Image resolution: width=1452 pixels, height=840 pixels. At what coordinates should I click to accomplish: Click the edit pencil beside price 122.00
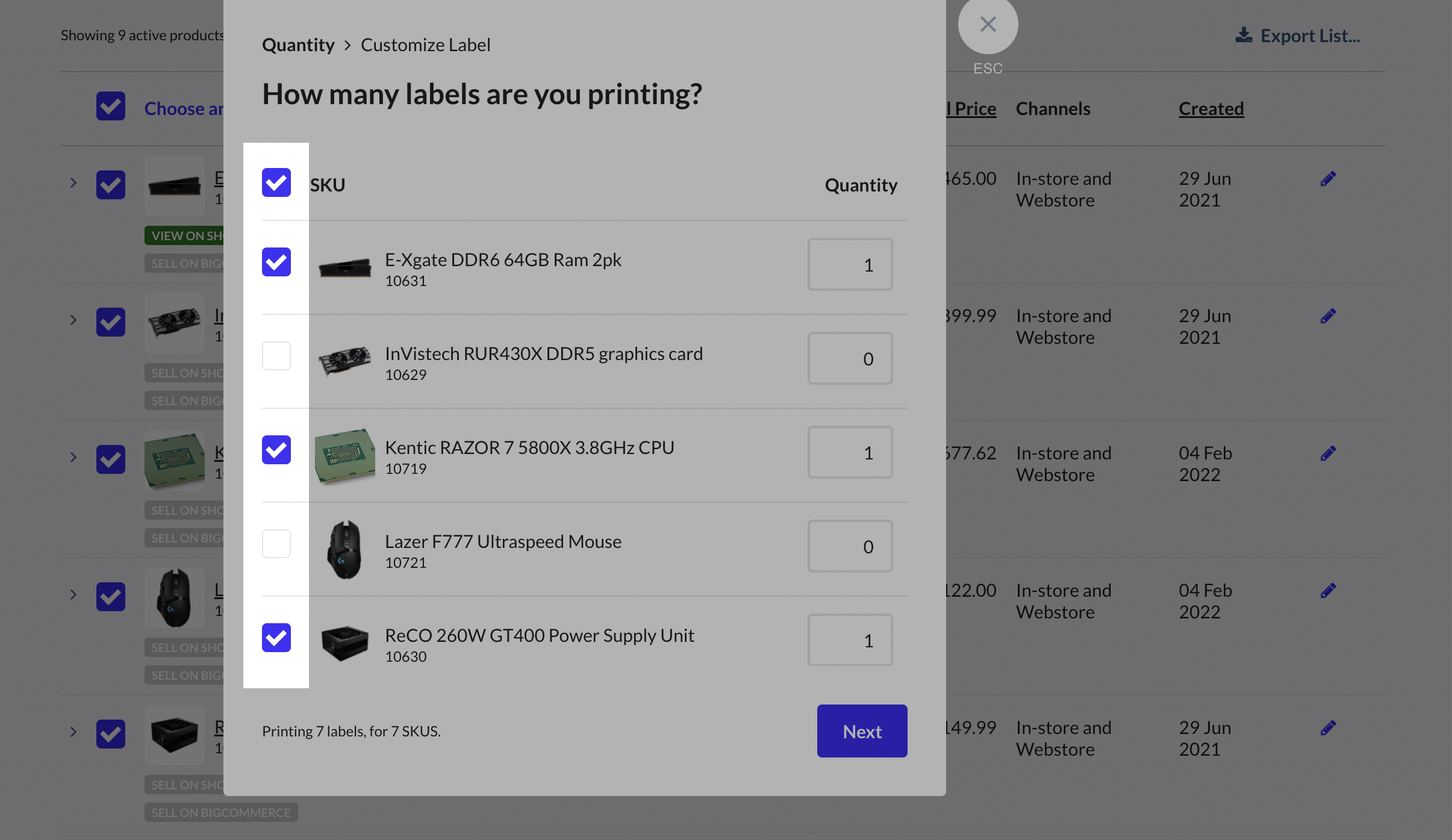pyautogui.click(x=1328, y=591)
